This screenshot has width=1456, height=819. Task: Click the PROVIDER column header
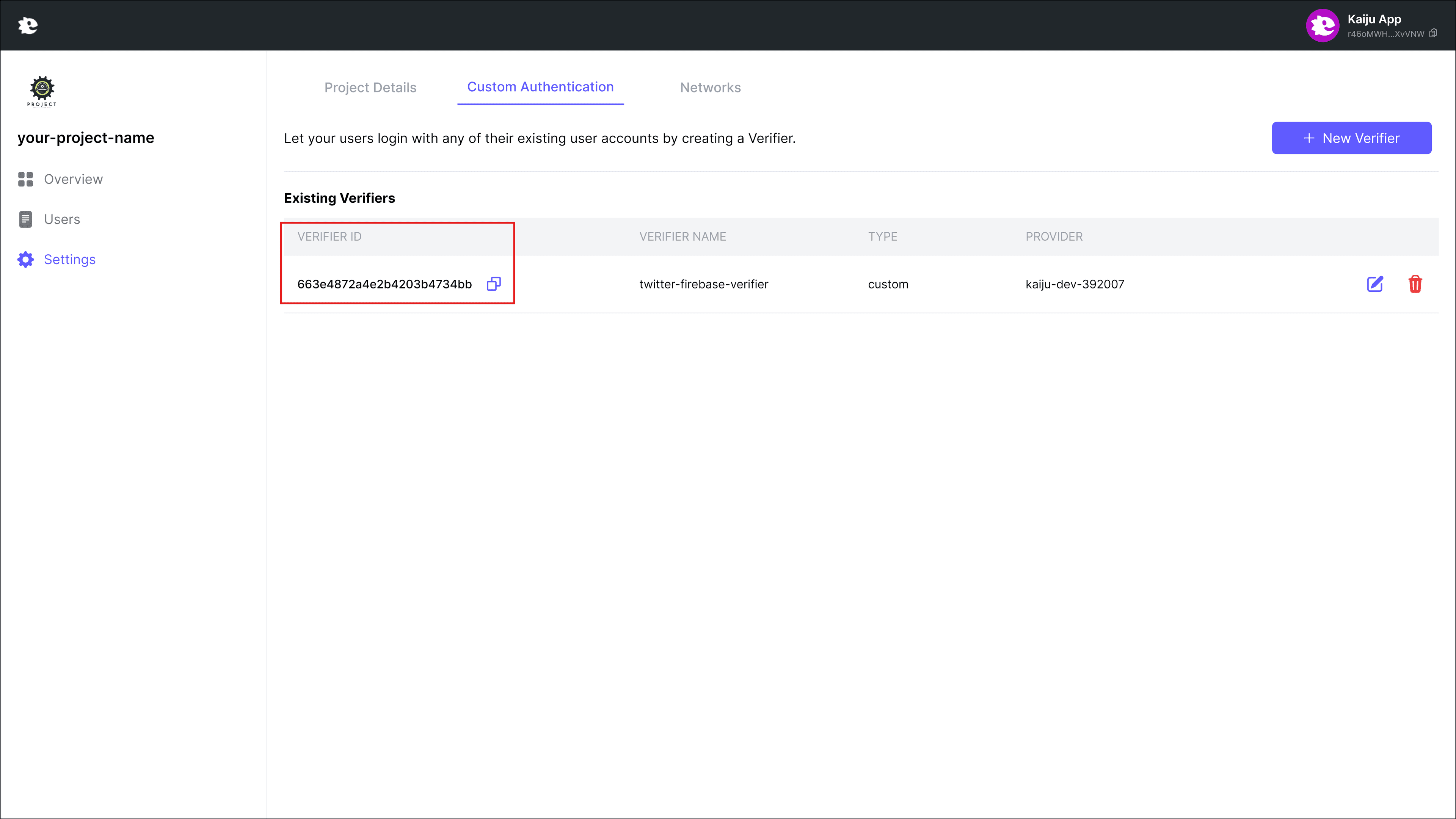pyautogui.click(x=1054, y=236)
